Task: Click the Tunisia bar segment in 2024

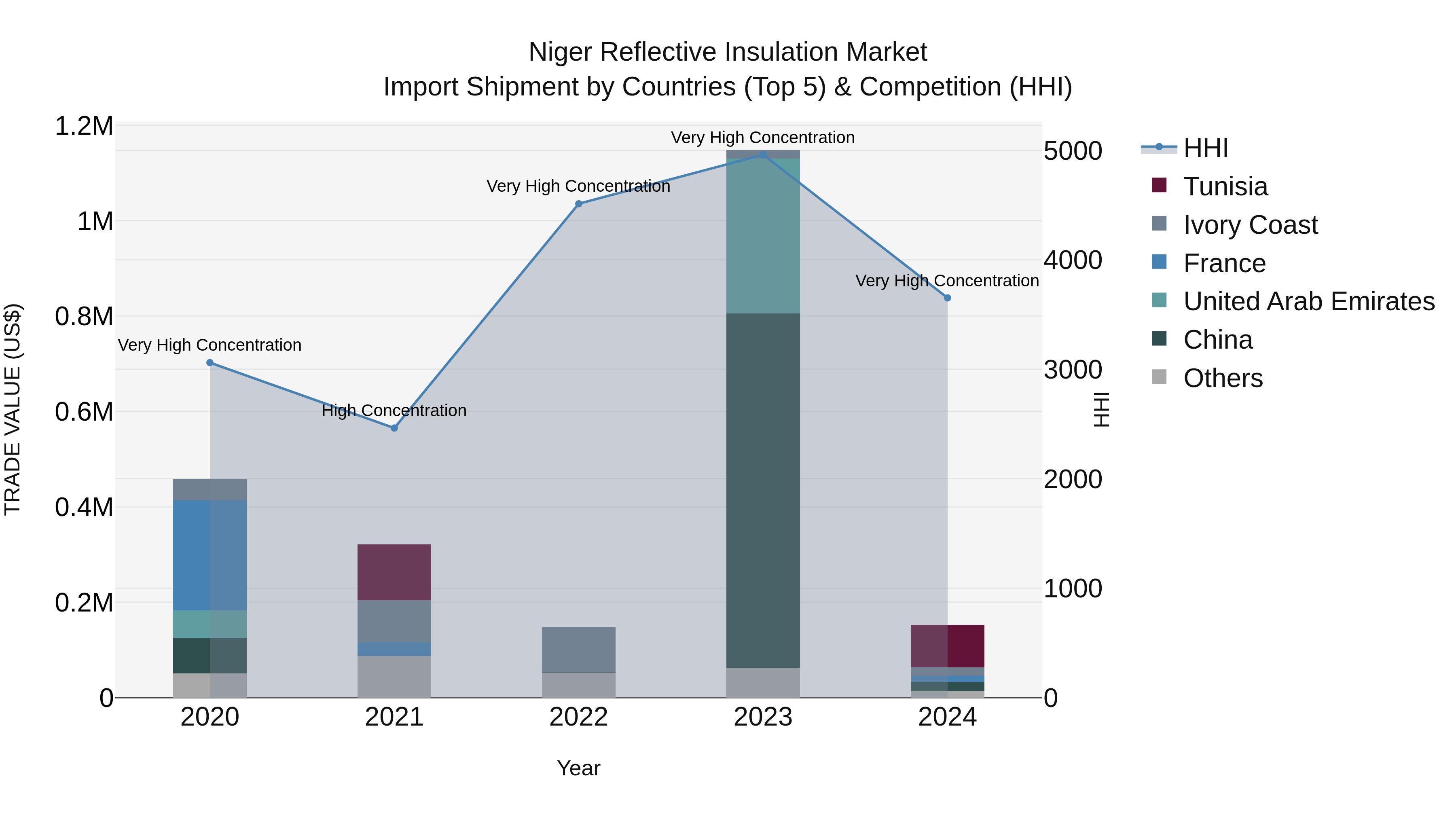Action: (948, 646)
